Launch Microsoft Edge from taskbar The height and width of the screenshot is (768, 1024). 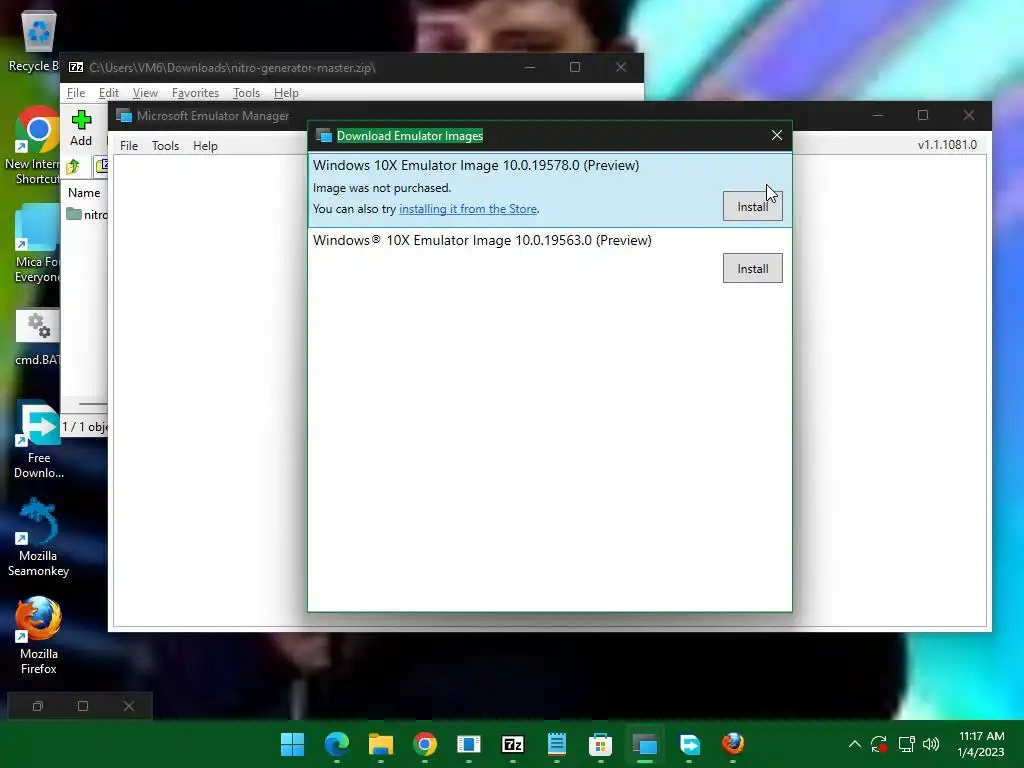tap(337, 744)
